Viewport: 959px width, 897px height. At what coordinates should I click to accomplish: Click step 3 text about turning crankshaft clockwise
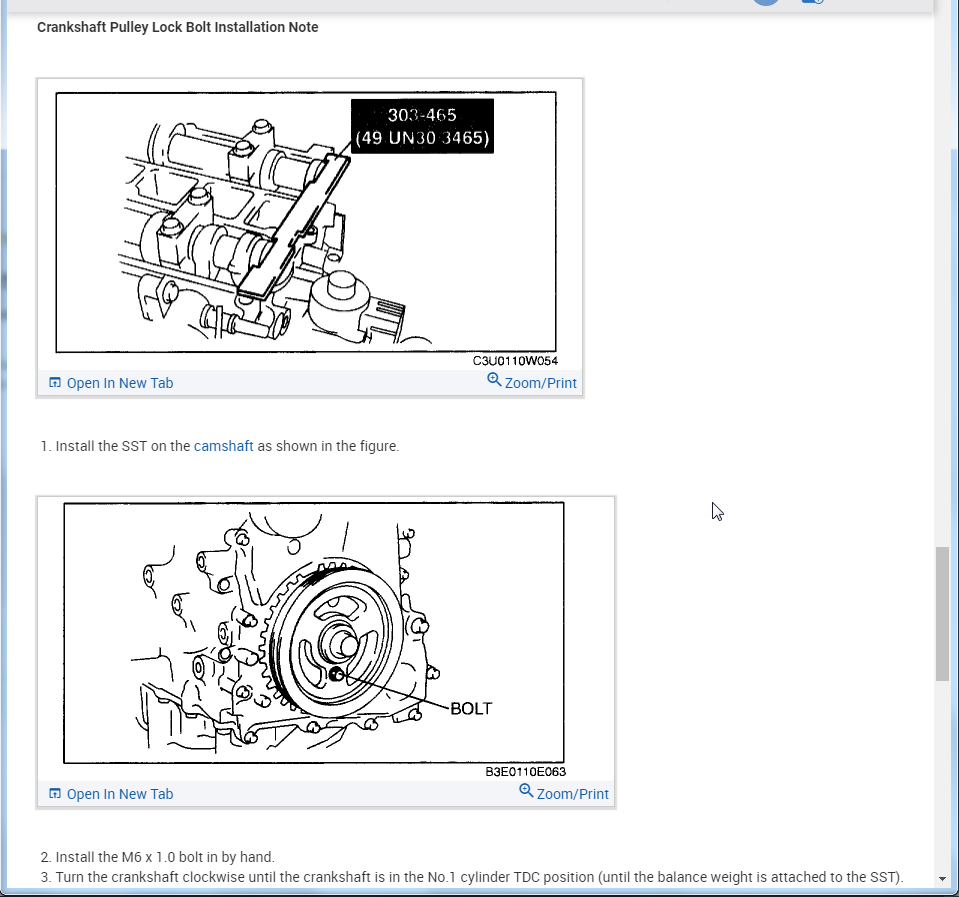[x=472, y=877]
